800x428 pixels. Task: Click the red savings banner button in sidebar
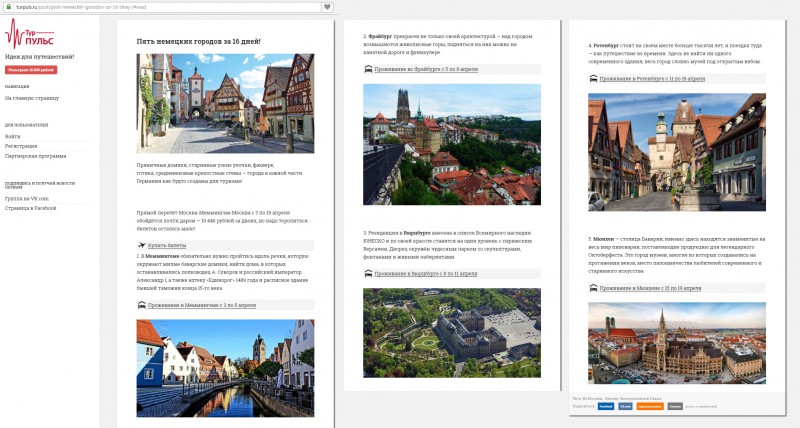click(31, 70)
